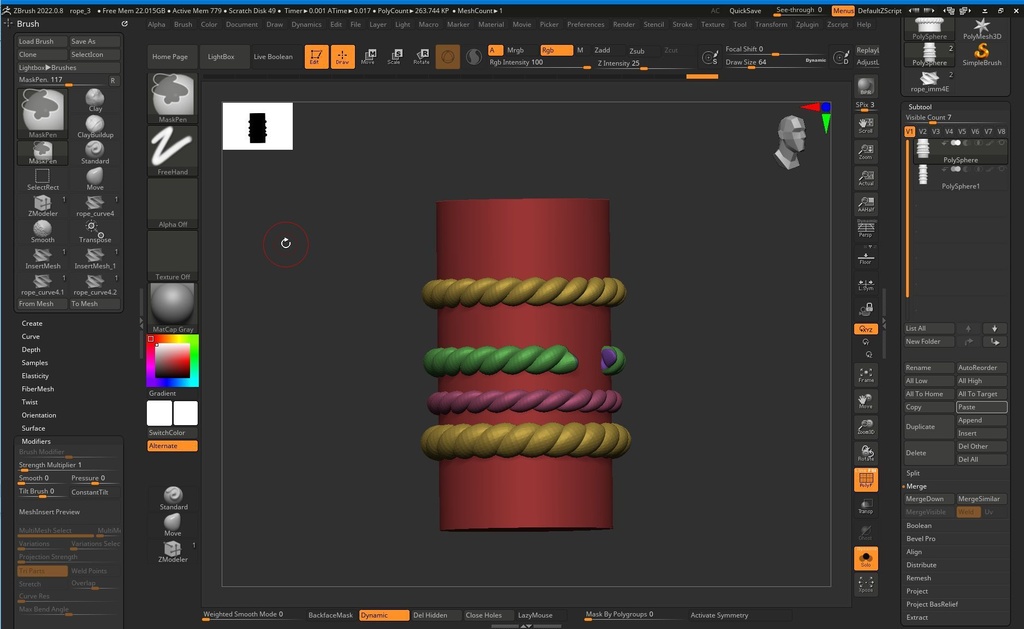Select the rope_imm4E tool
The height and width of the screenshot is (629, 1024).
point(929,81)
